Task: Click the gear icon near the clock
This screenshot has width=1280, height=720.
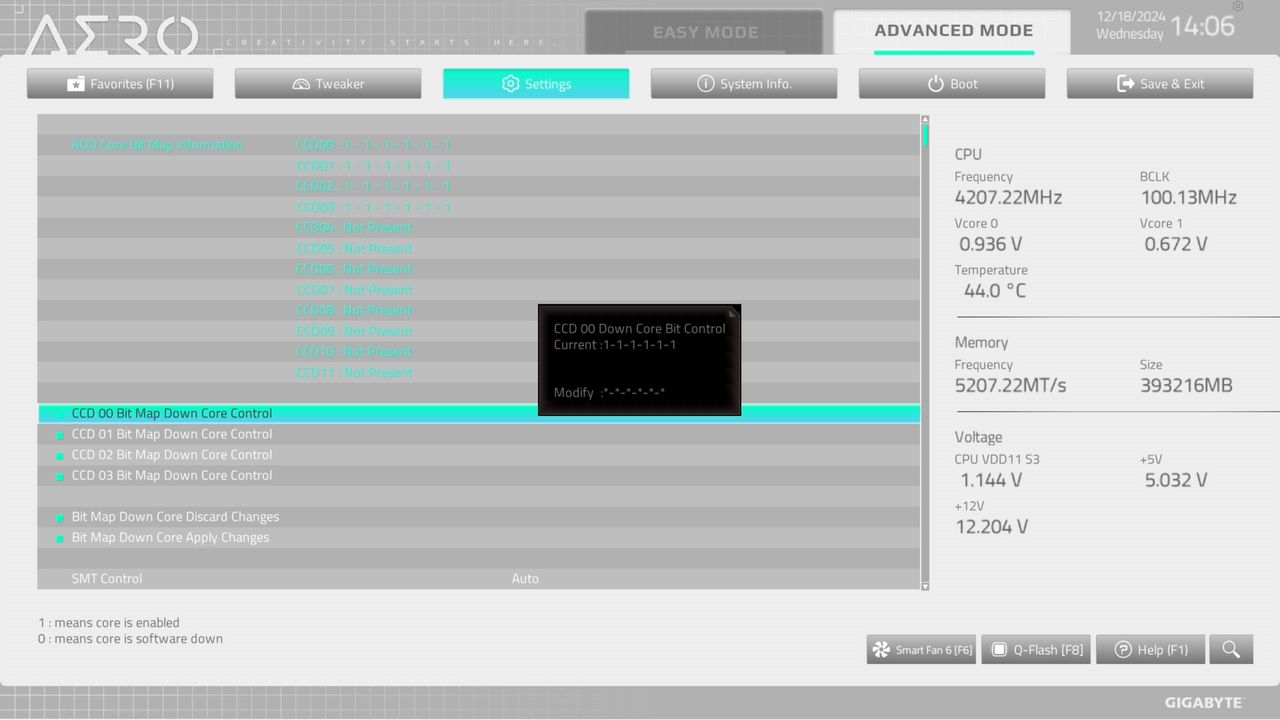Action: click(x=1238, y=7)
